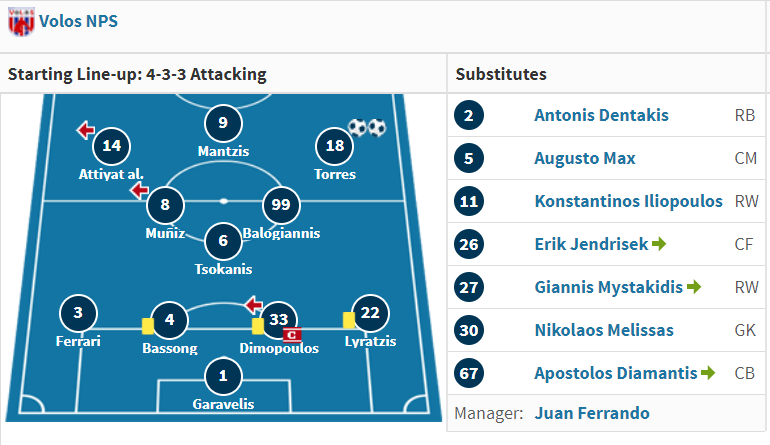
Task: Click the yellow card beside Lyratzis
Action: [349, 320]
